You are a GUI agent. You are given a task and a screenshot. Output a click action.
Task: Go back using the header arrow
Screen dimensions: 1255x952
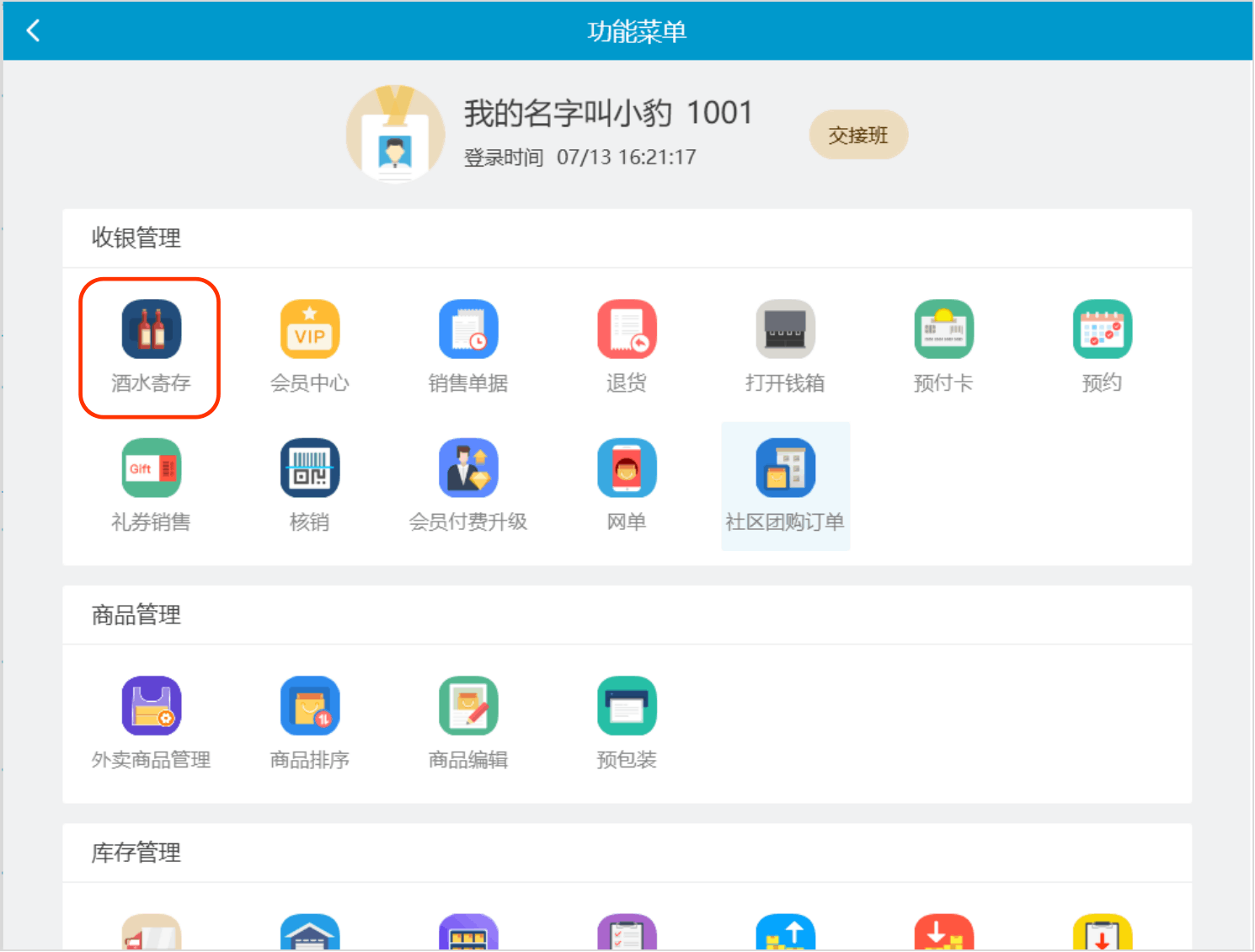[x=34, y=31]
